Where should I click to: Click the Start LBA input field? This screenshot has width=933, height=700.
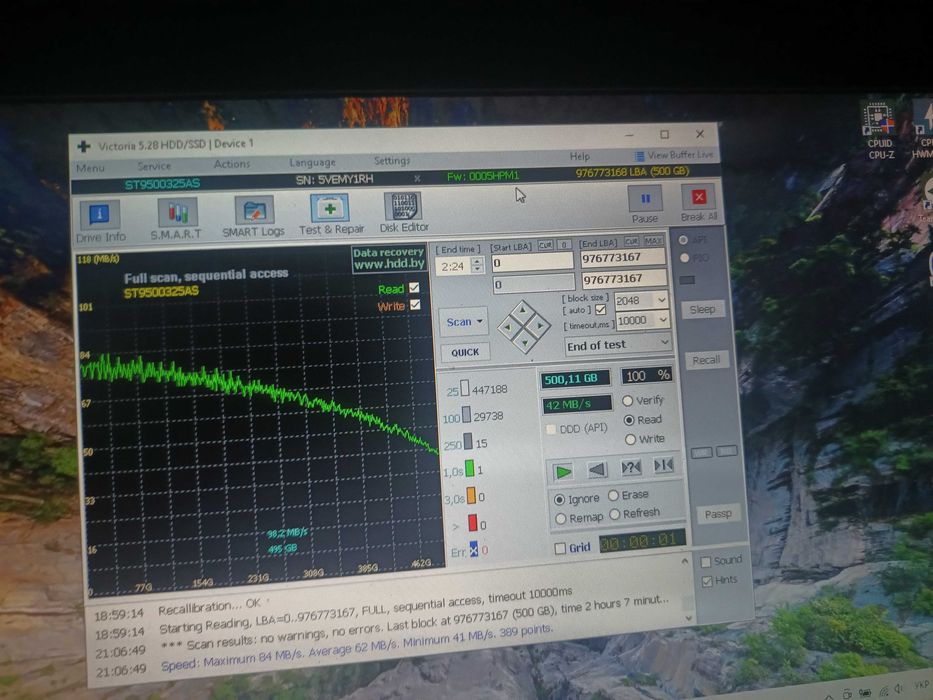(532, 262)
